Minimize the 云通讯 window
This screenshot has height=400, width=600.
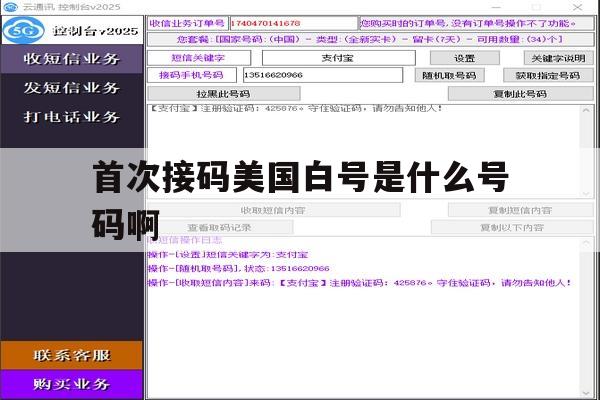pos(496,7)
